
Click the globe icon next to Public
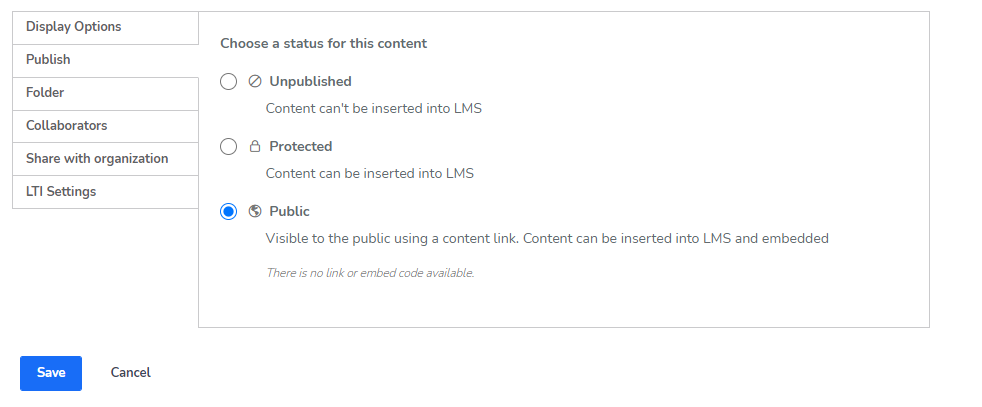click(254, 212)
